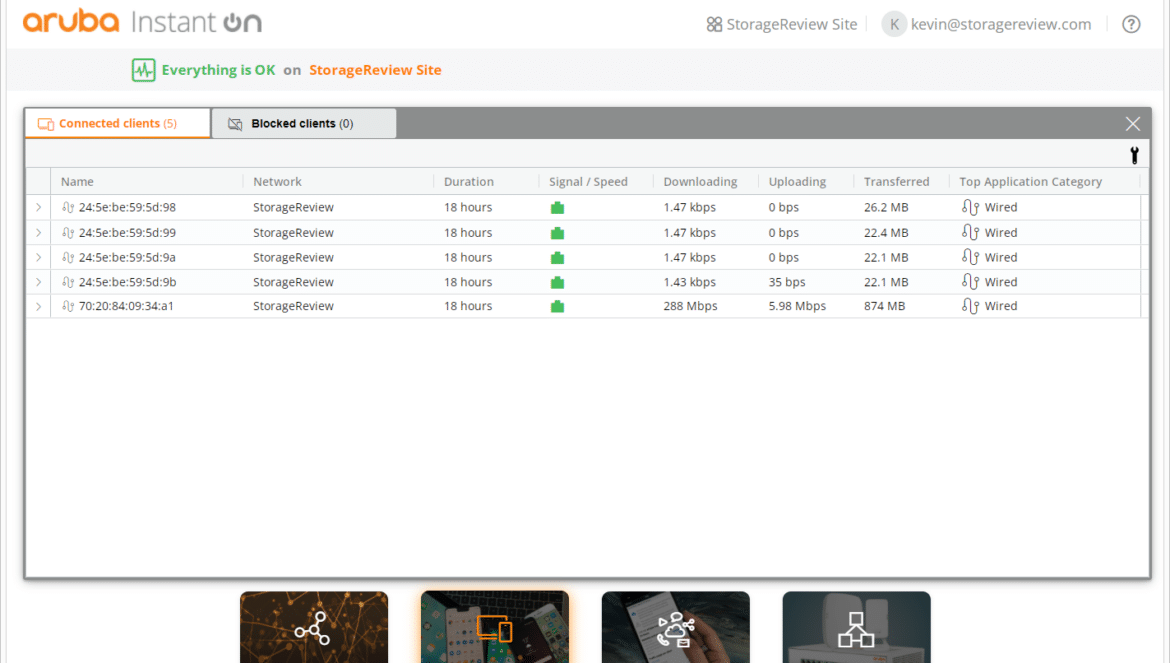Click Wired category icon in 22.4 MB row
This screenshot has width=1170, height=663.
[970, 233]
